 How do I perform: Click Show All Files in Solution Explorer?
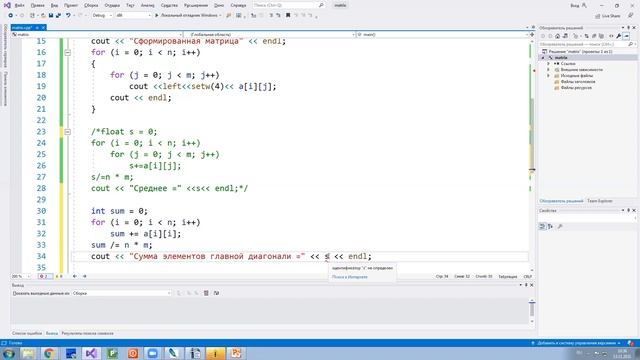click(601, 36)
